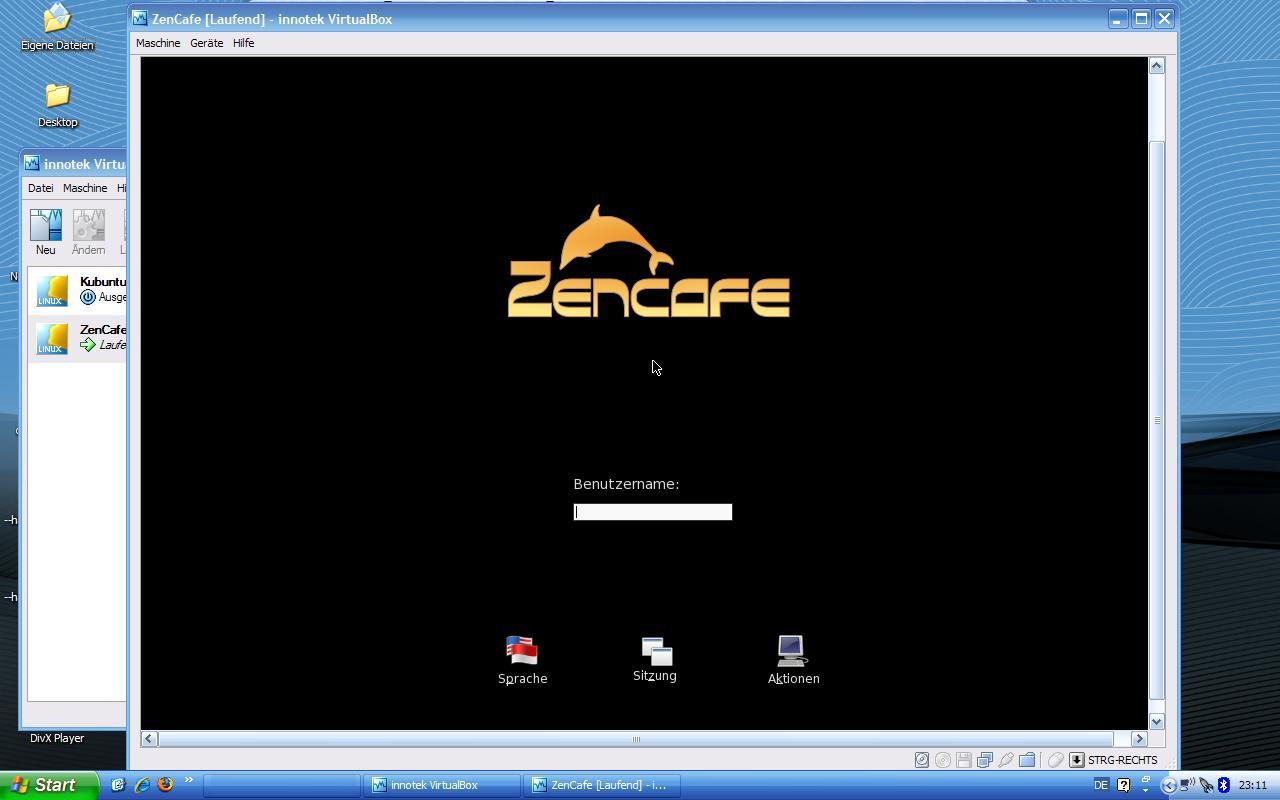The height and width of the screenshot is (800, 1280).
Task: Click vertical scrollbar down arrow in VM window
Action: (x=1157, y=721)
